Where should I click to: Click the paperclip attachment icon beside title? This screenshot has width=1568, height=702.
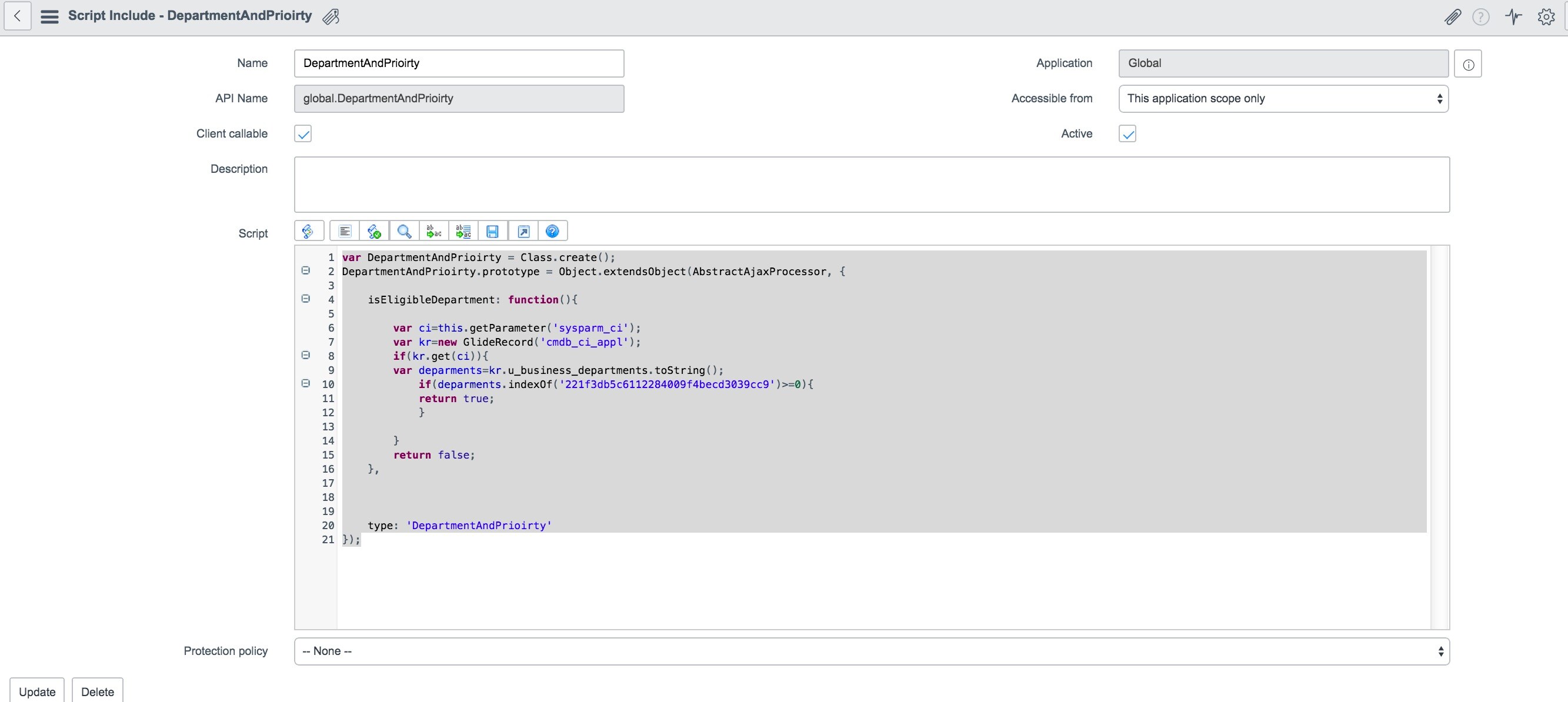click(331, 16)
